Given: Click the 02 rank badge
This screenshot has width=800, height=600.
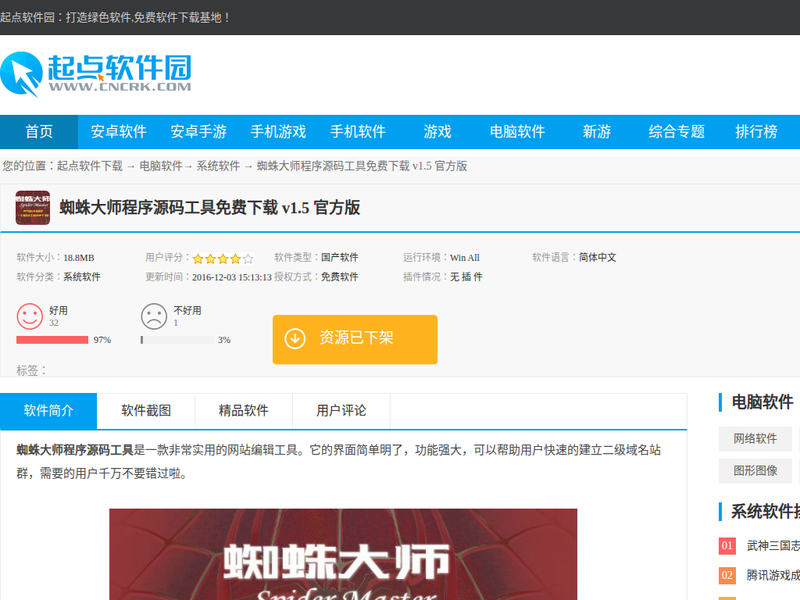Looking at the screenshot, I should click(x=727, y=576).
